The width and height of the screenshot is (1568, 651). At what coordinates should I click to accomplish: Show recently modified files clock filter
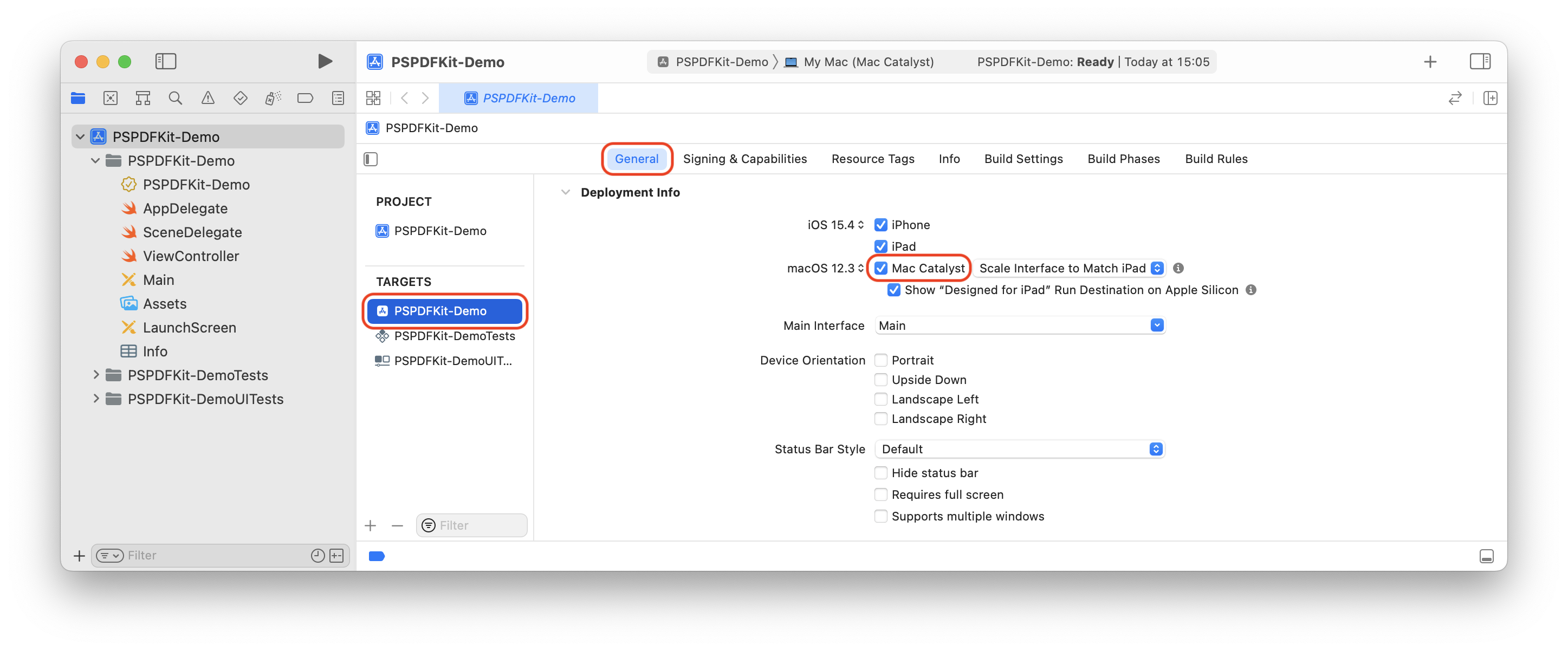tap(318, 555)
